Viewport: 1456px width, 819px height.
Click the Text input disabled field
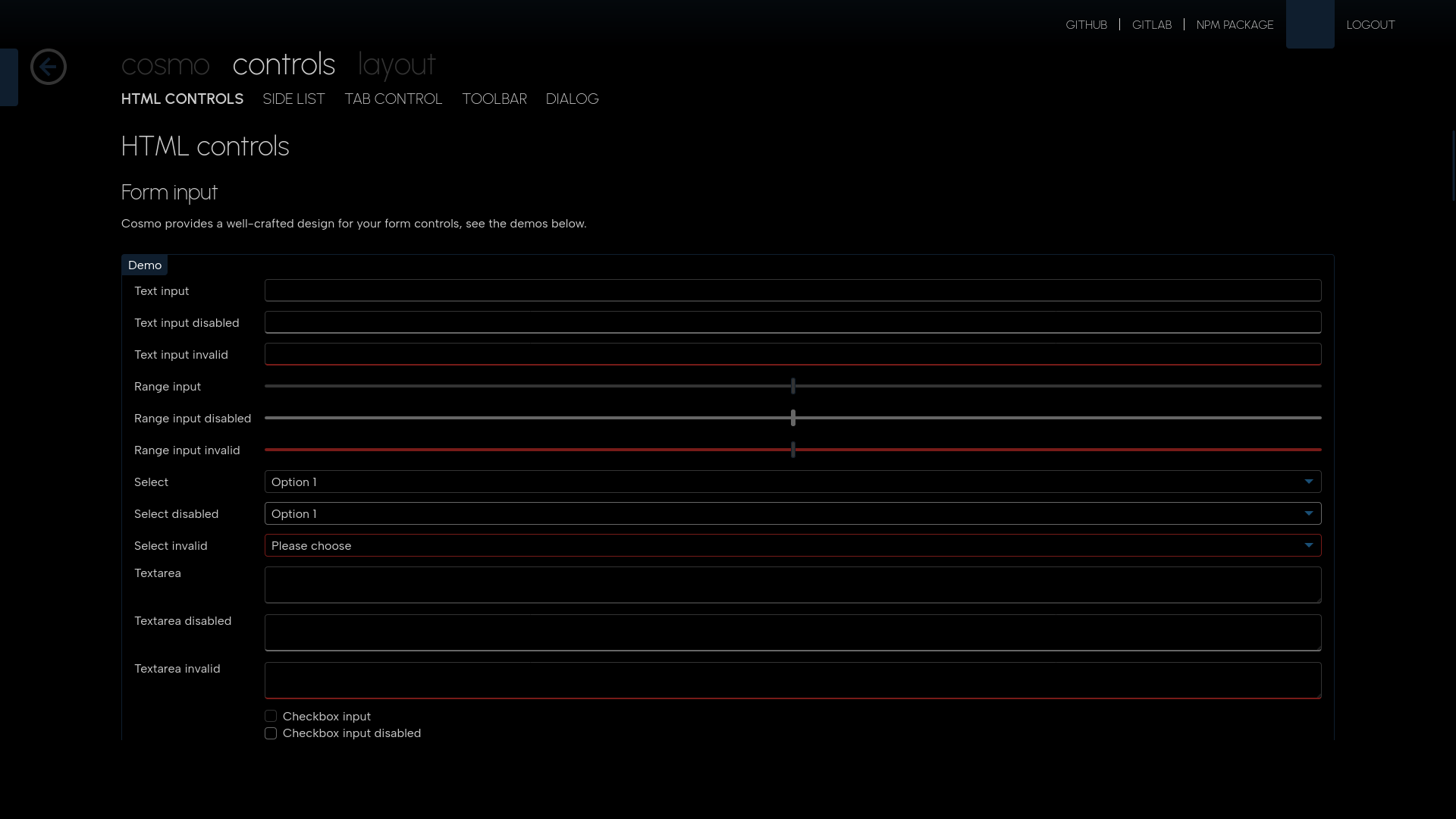pos(792,322)
